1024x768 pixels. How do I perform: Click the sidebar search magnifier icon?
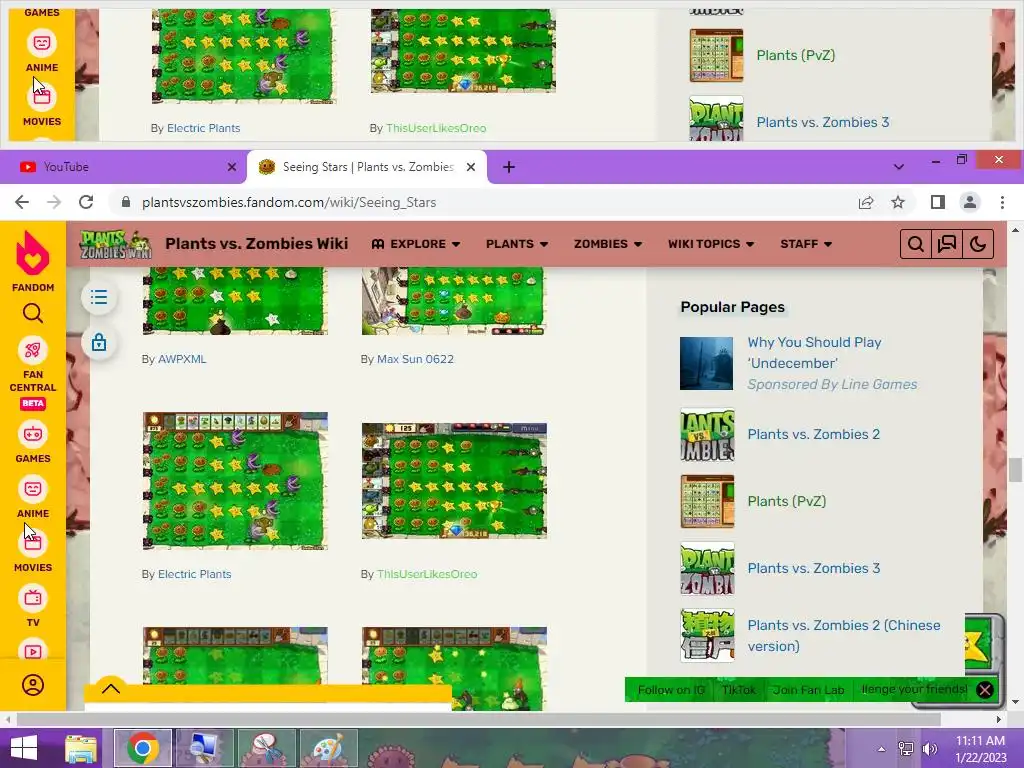(x=33, y=314)
